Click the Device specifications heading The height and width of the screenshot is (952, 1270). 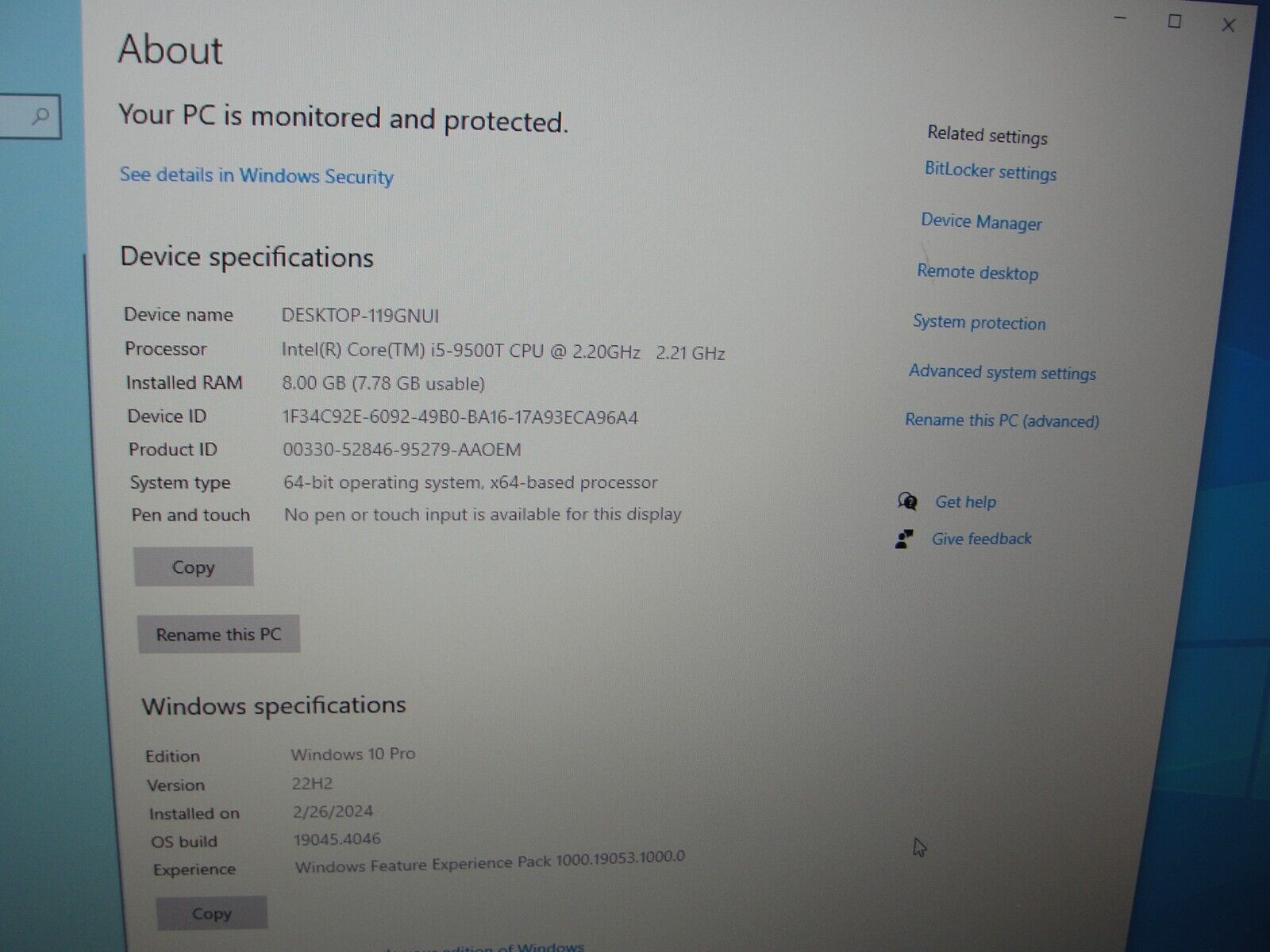tap(247, 257)
